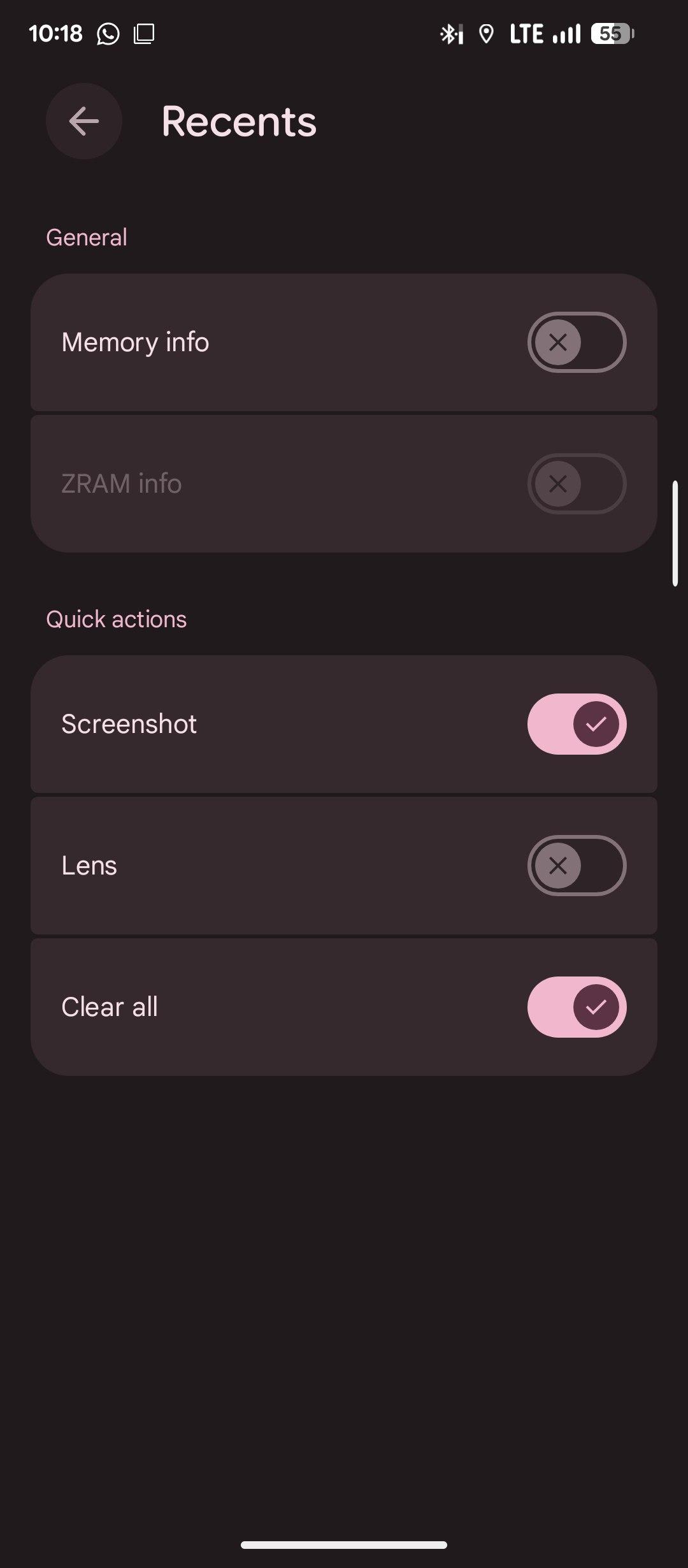688x1568 pixels.
Task: Turn on the Lens switch
Action: tap(577, 866)
